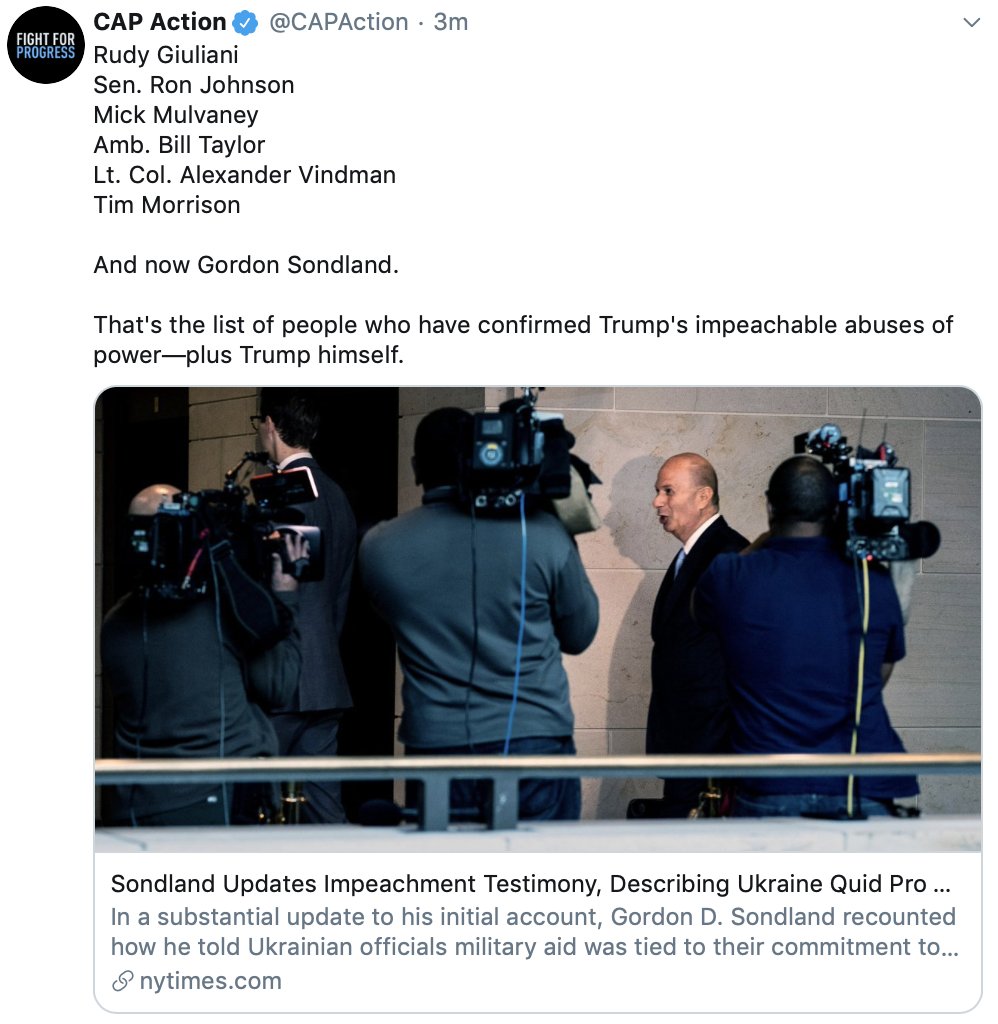Open the article photo with camera crews
The image size is (998, 1024).
point(538,619)
